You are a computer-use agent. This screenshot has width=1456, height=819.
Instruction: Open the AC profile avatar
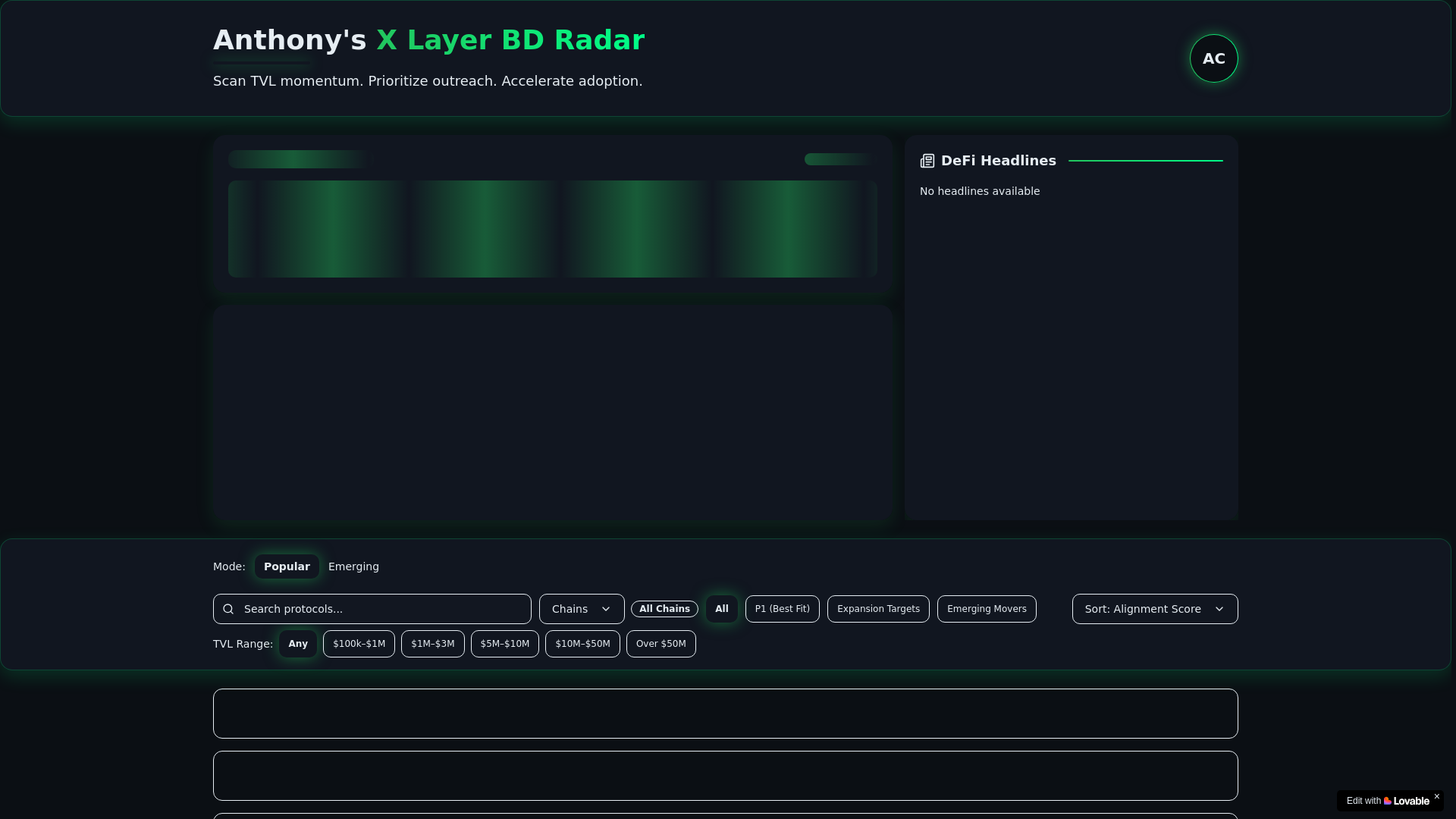click(x=1213, y=58)
